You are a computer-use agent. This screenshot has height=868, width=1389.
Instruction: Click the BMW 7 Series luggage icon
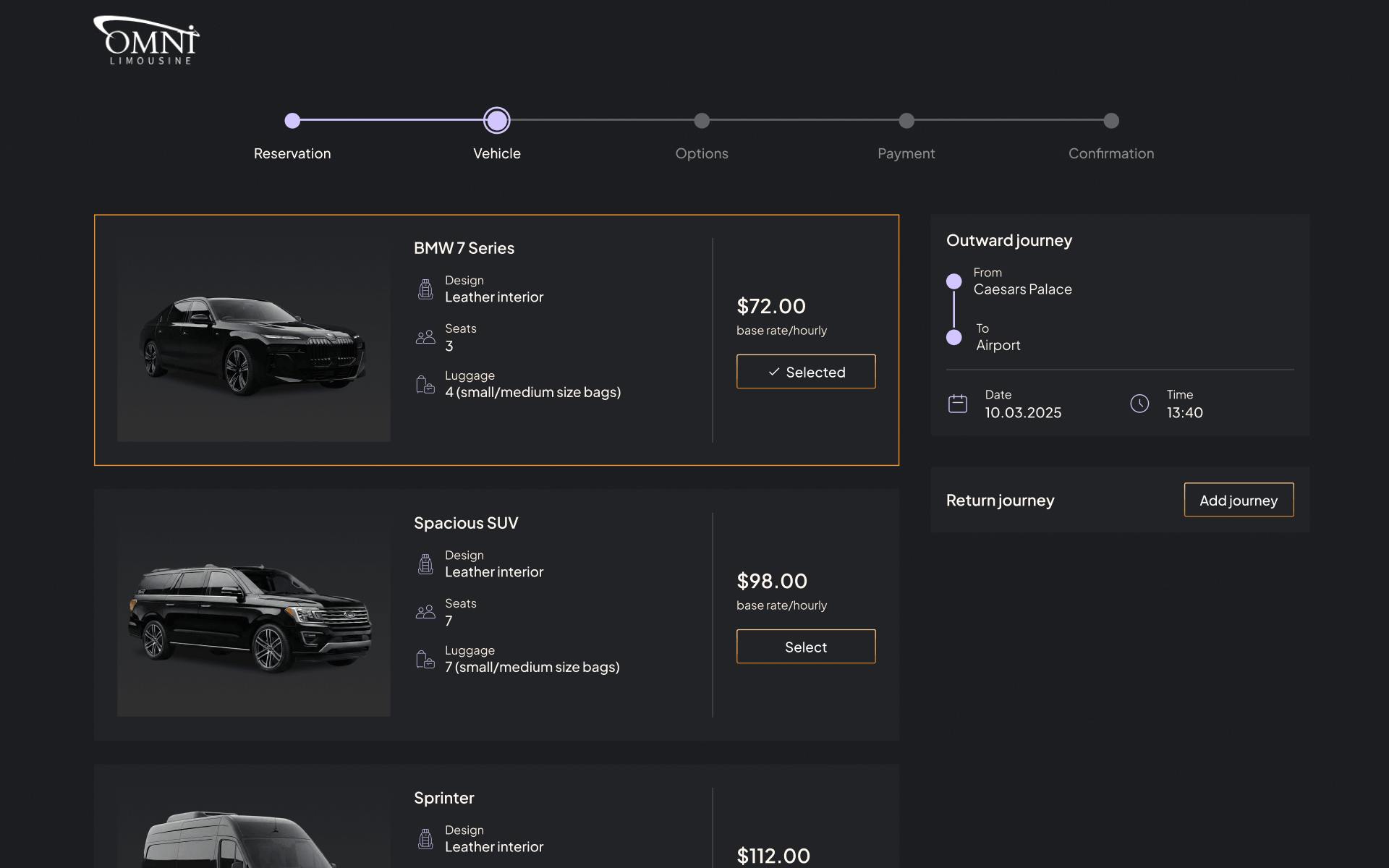425,384
